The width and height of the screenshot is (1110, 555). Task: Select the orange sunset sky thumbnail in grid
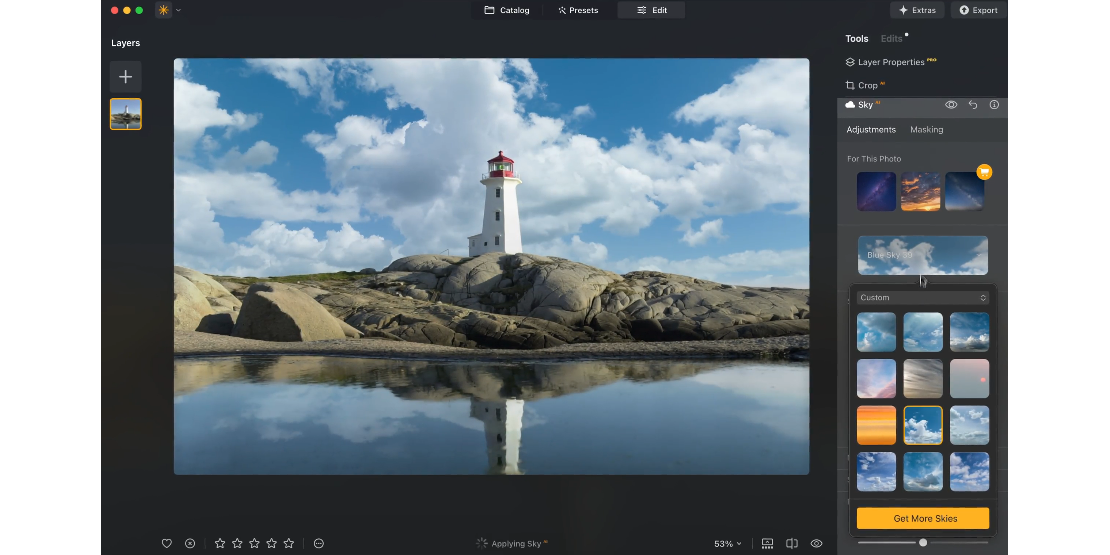pos(876,425)
